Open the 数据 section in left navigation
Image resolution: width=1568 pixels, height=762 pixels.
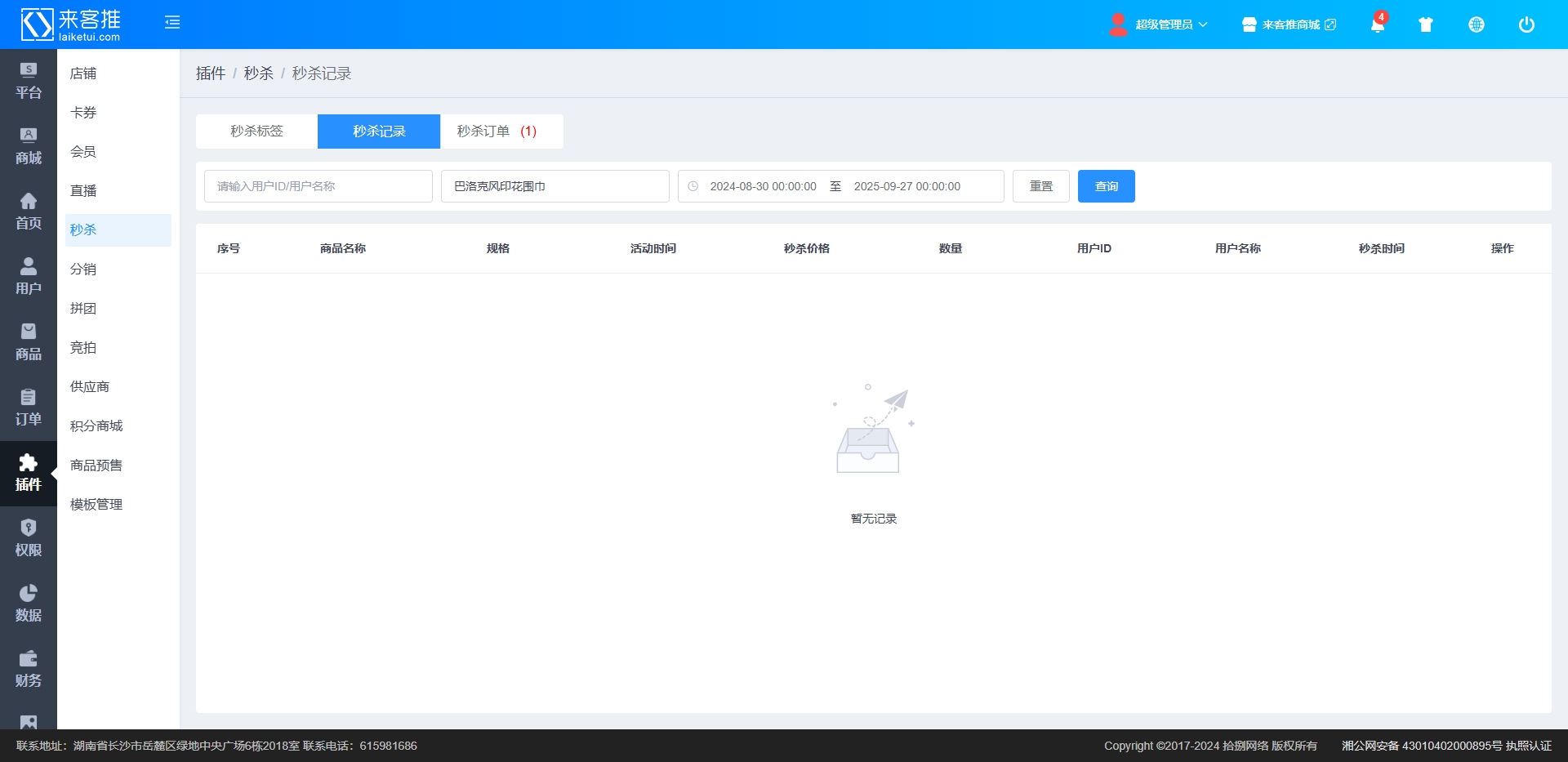(x=28, y=604)
